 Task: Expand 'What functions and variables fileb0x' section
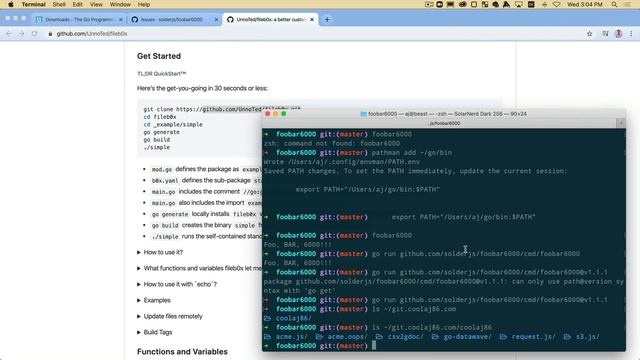pos(199,268)
